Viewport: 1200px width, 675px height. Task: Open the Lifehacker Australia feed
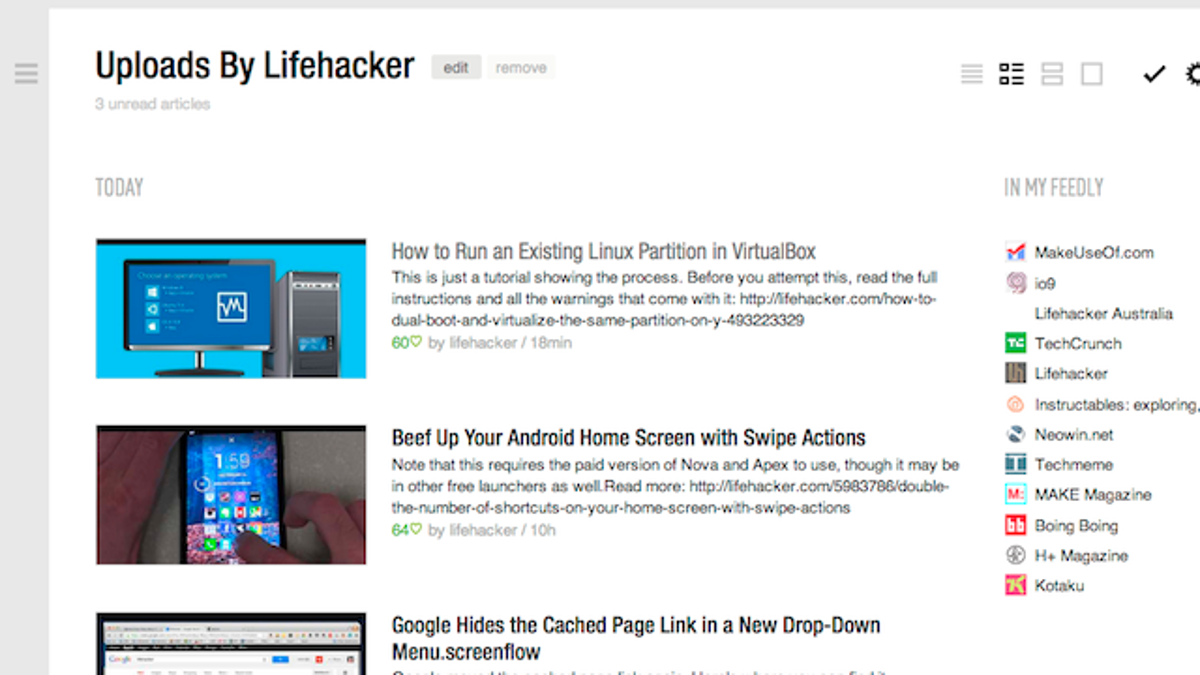[x=1103, y=313]
